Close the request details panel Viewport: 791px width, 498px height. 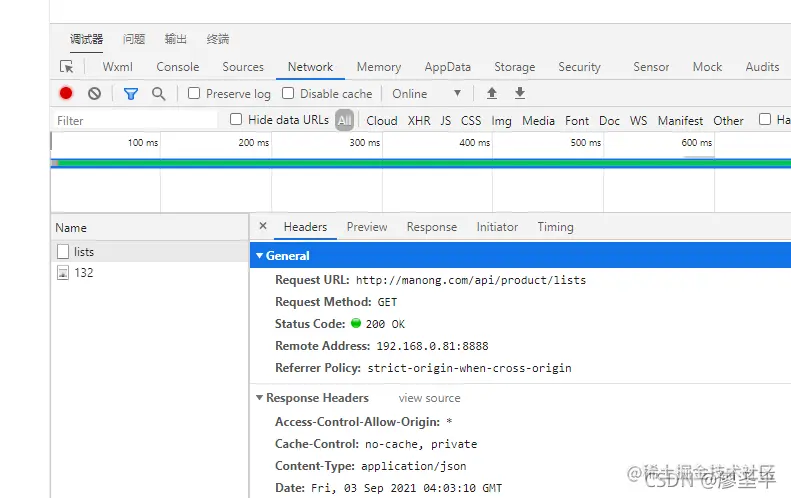[263, 226]
